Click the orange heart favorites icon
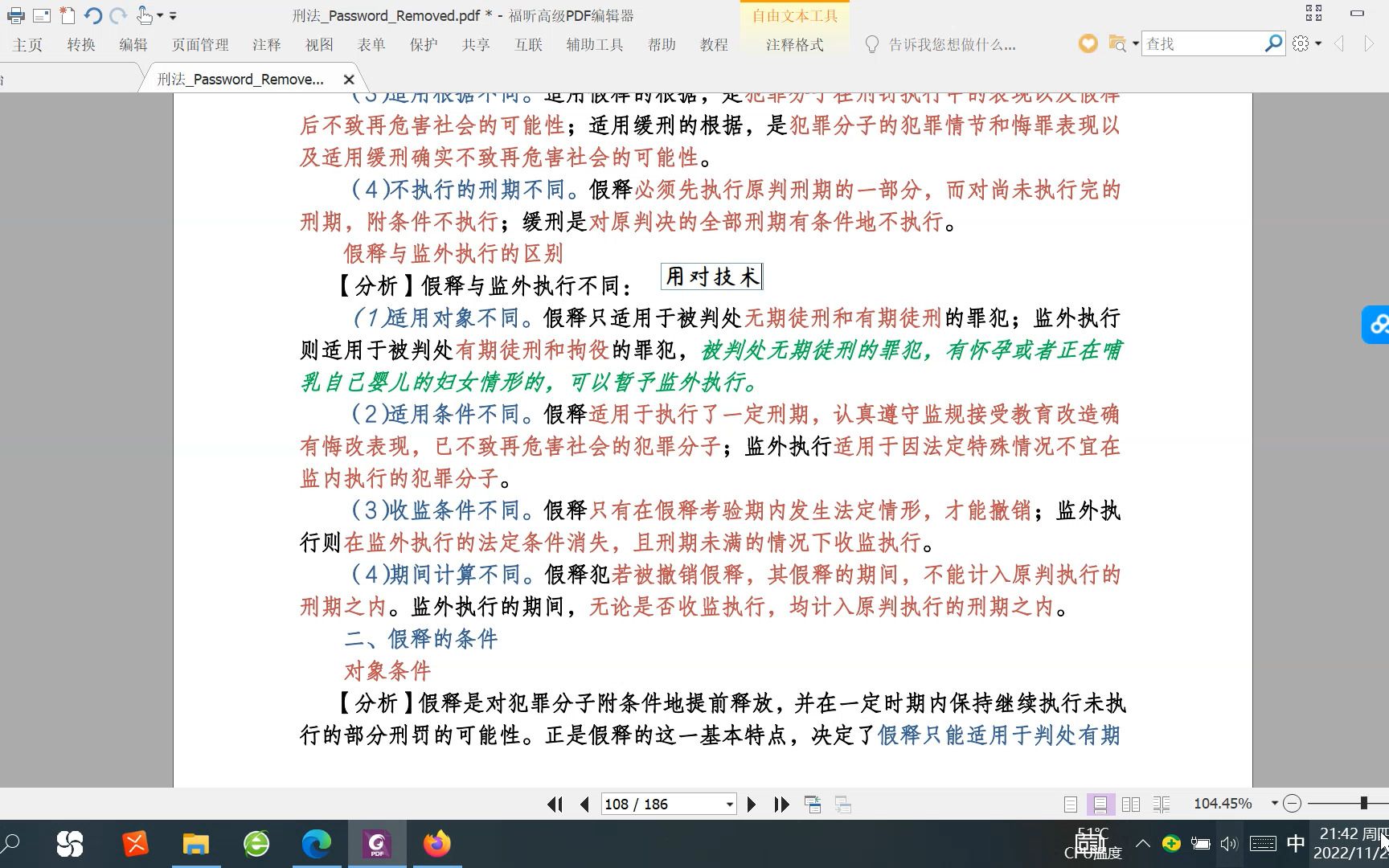The width and height of the screenshot is (1389, 868). [x=1088, y=44]
